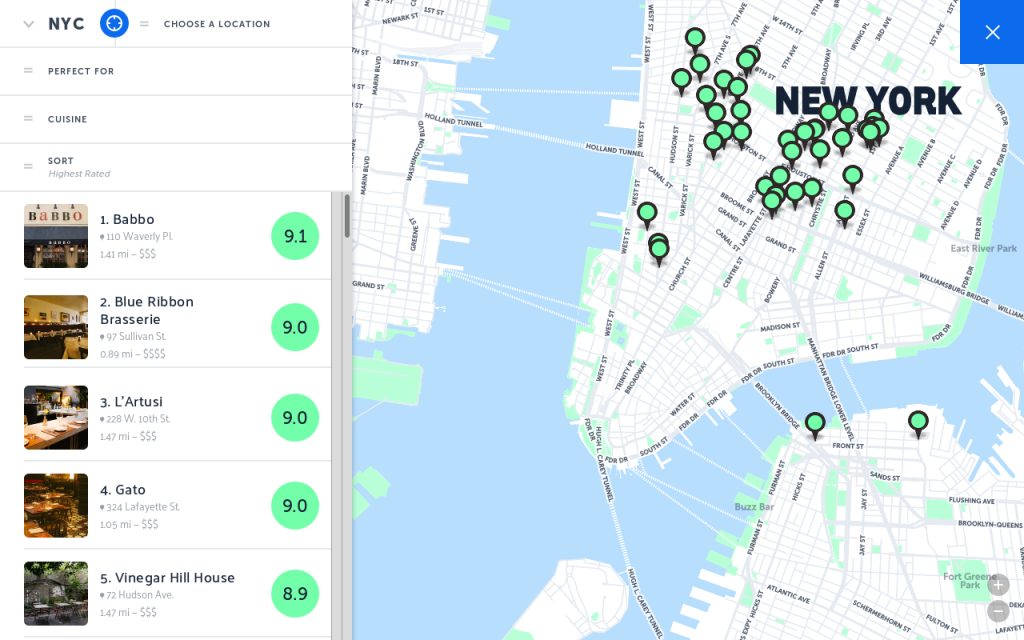1024x640 pixels.
Task: Select the map pin near Brooklyn Bridge
Action: [815, 424]
